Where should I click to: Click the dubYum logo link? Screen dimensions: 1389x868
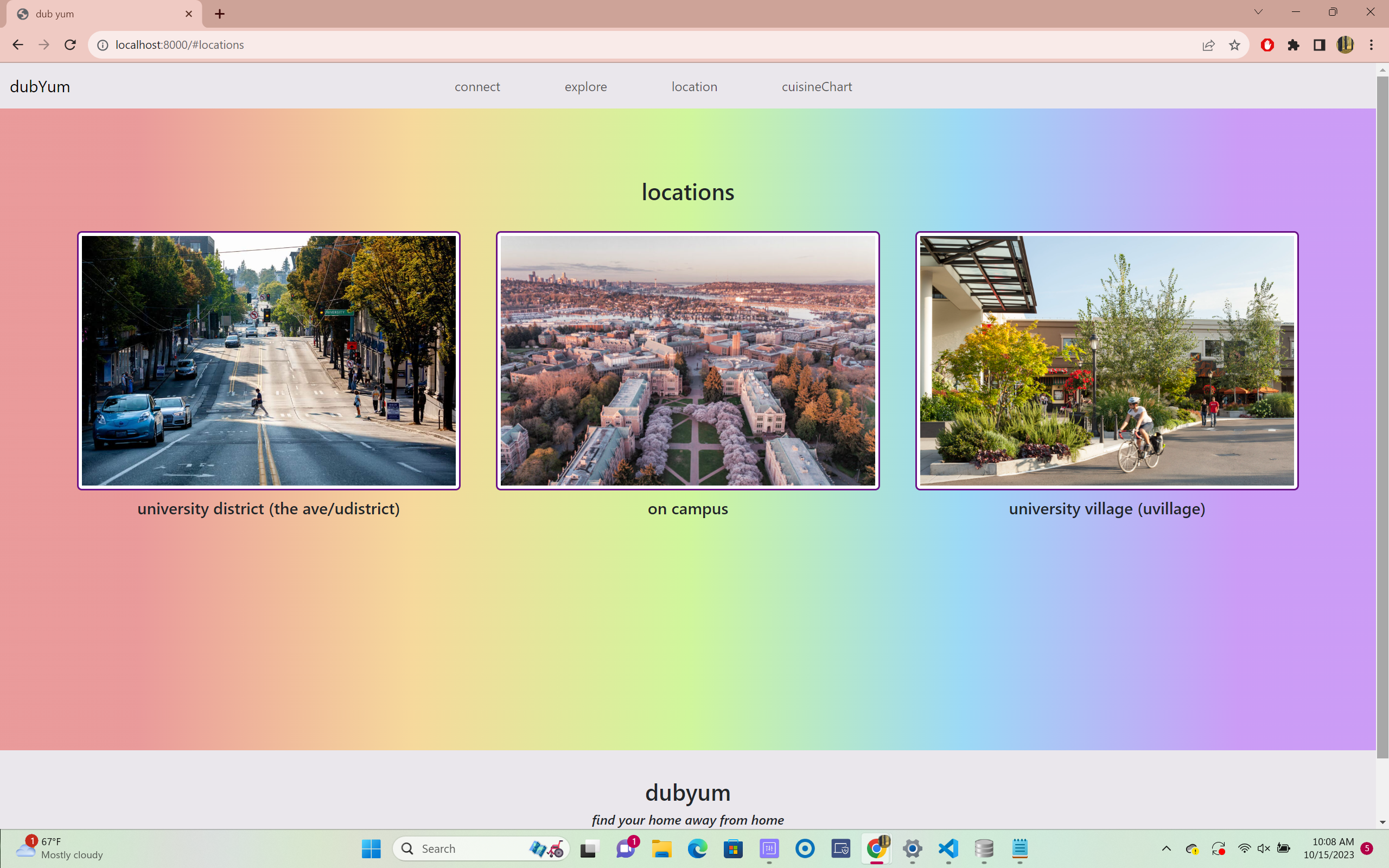pyautogui.click(x=40, y=87)
